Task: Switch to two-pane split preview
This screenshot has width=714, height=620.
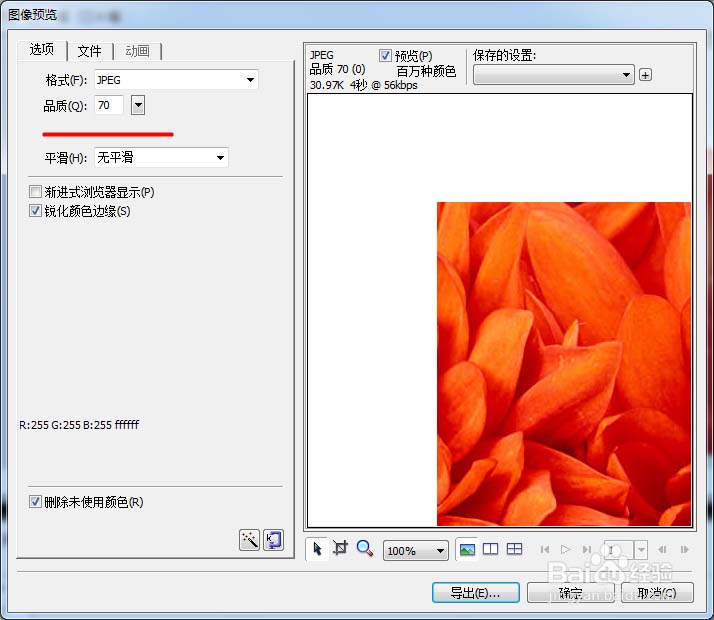Action: 491,549
